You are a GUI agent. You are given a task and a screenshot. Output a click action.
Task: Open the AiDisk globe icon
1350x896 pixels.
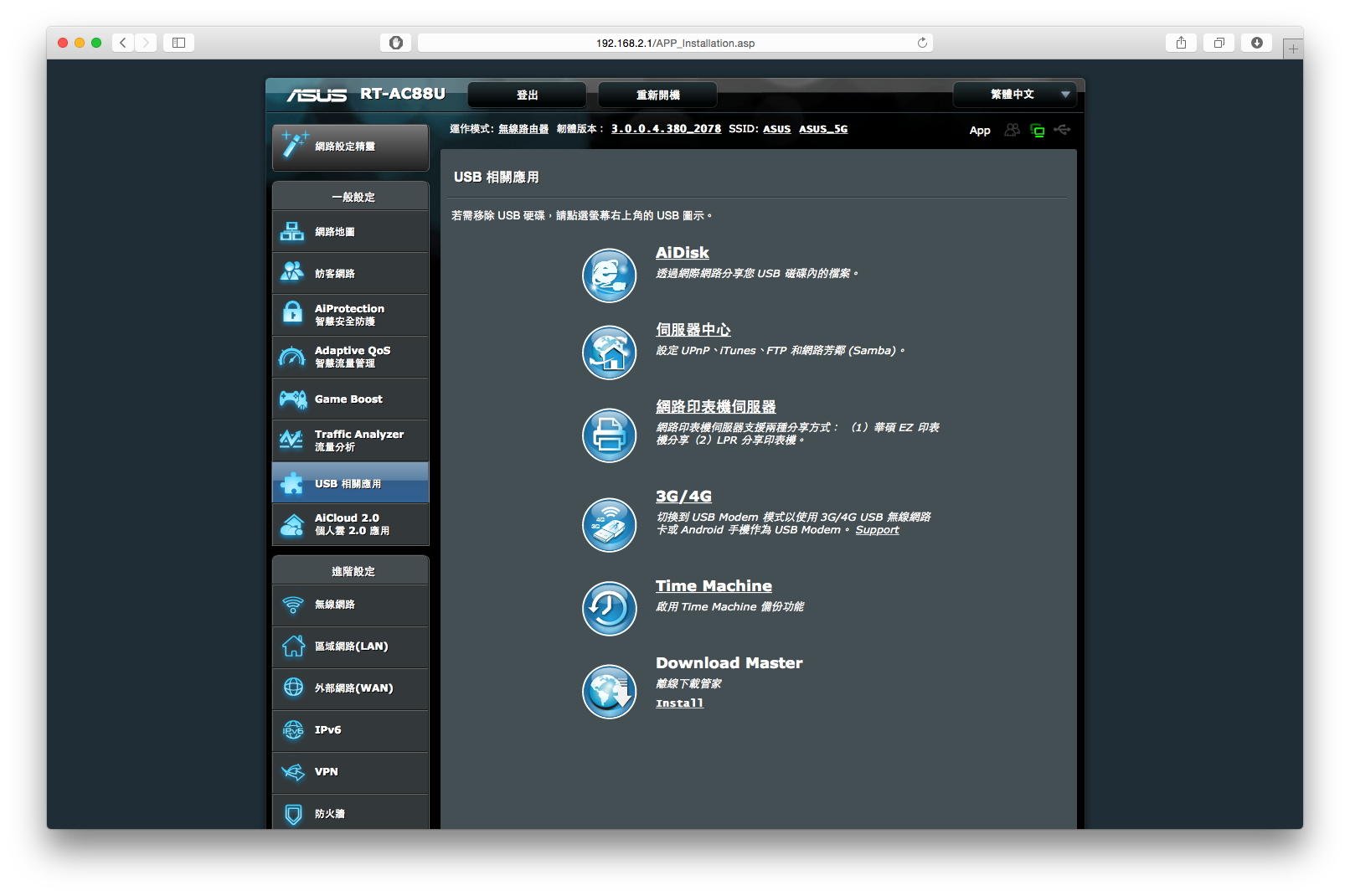point(609,275)
